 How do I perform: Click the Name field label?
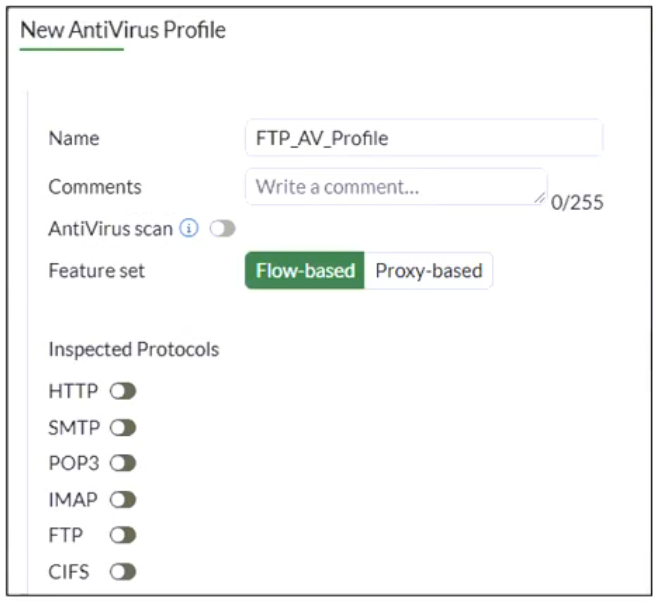74,138
